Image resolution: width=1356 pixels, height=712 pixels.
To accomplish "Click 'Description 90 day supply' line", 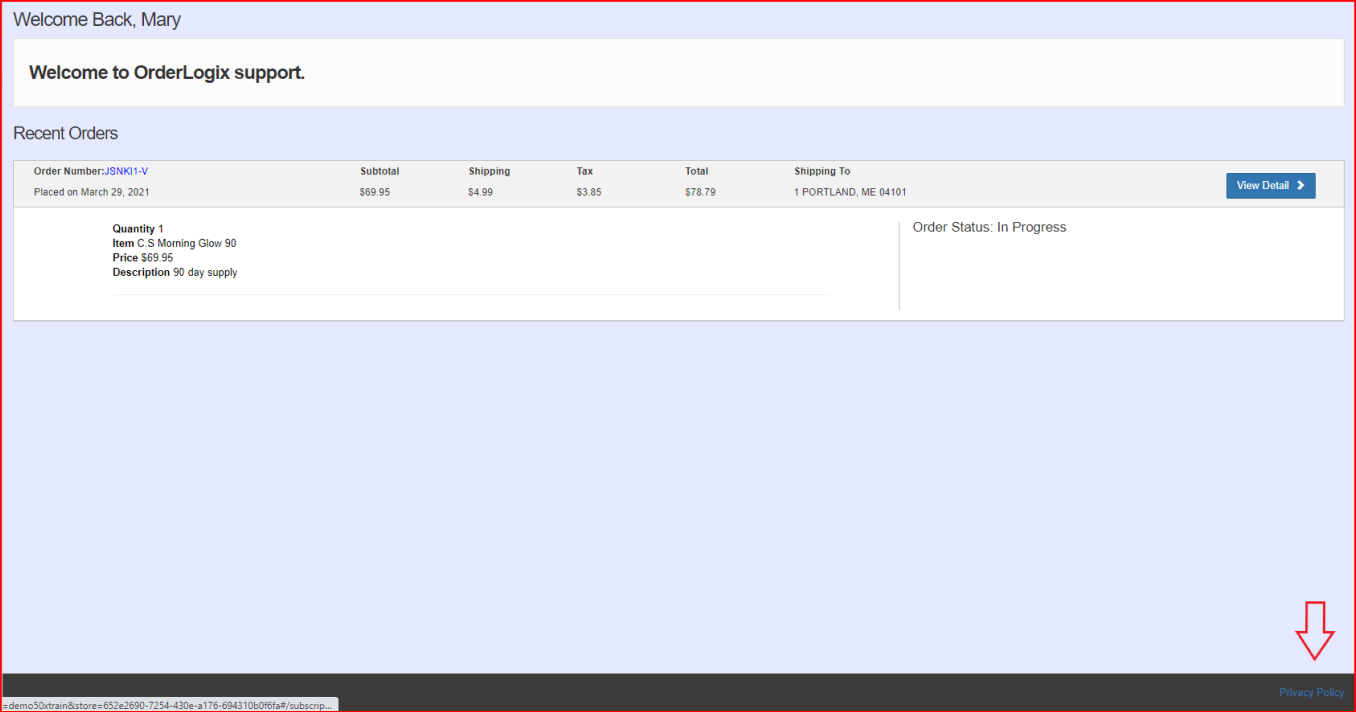I will pyautogui.click(x=175, y=272).
